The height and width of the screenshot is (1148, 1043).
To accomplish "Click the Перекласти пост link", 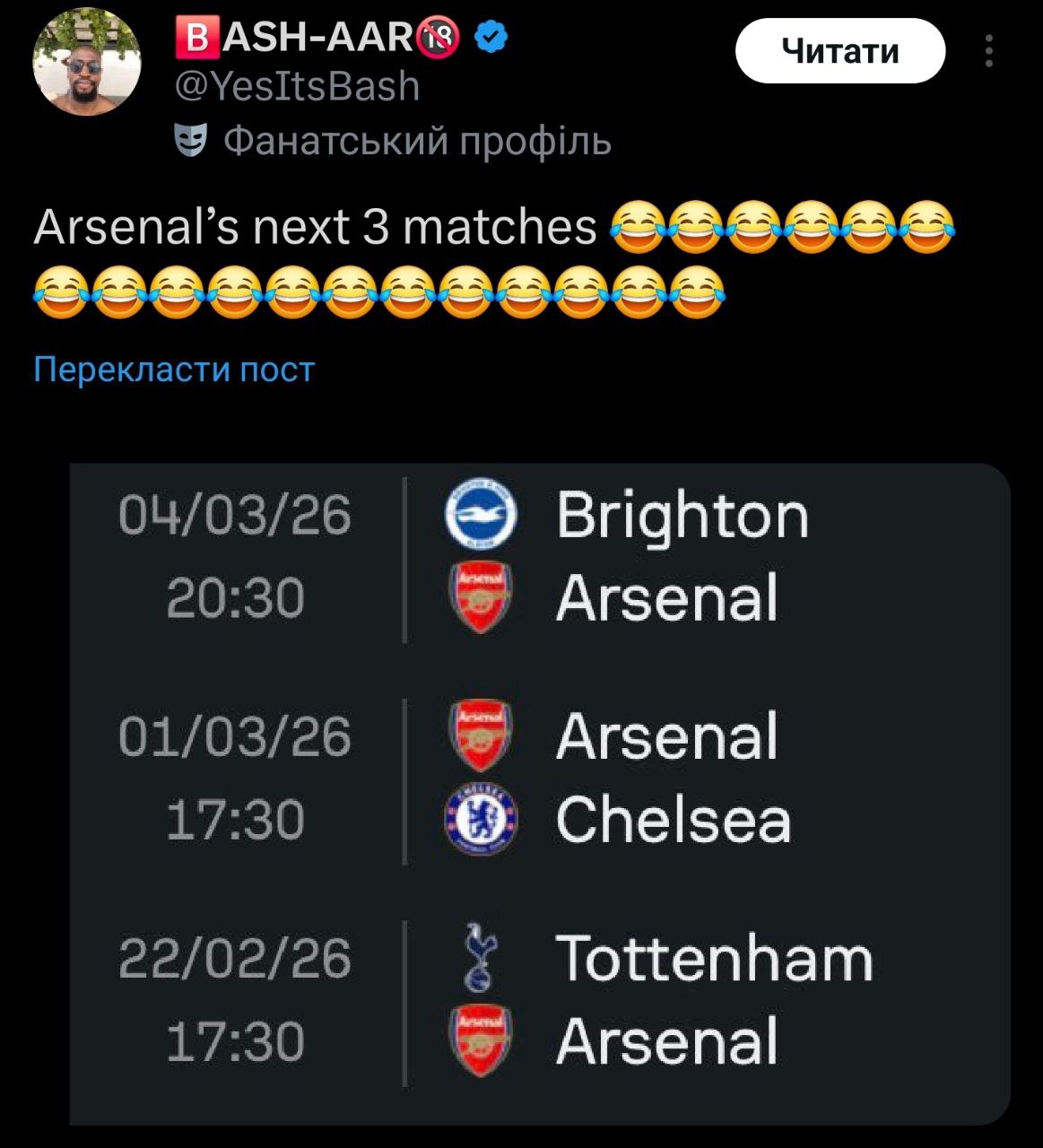I will [174, 370].
